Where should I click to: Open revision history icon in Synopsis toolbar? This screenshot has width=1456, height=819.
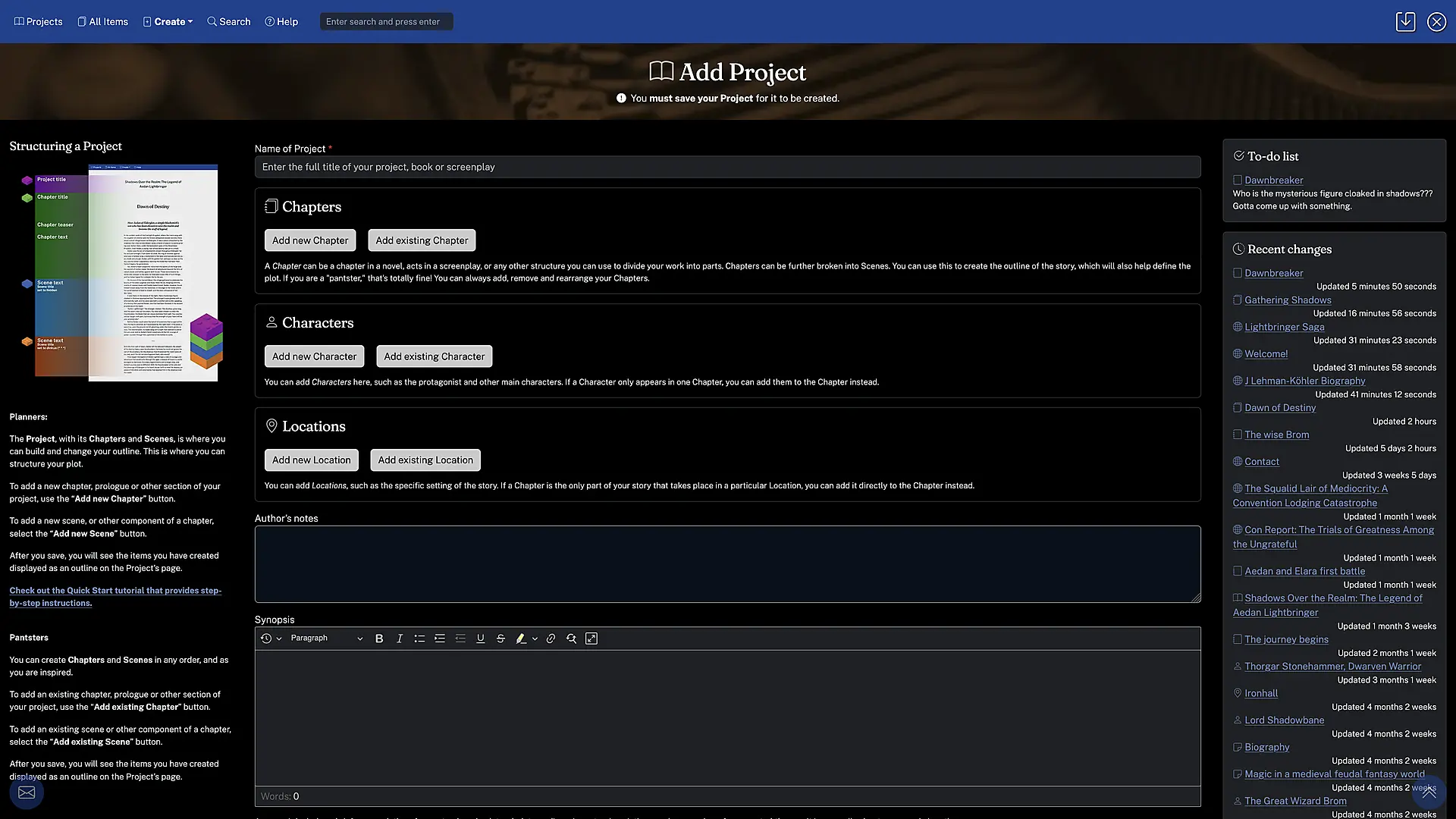point(266,639)
